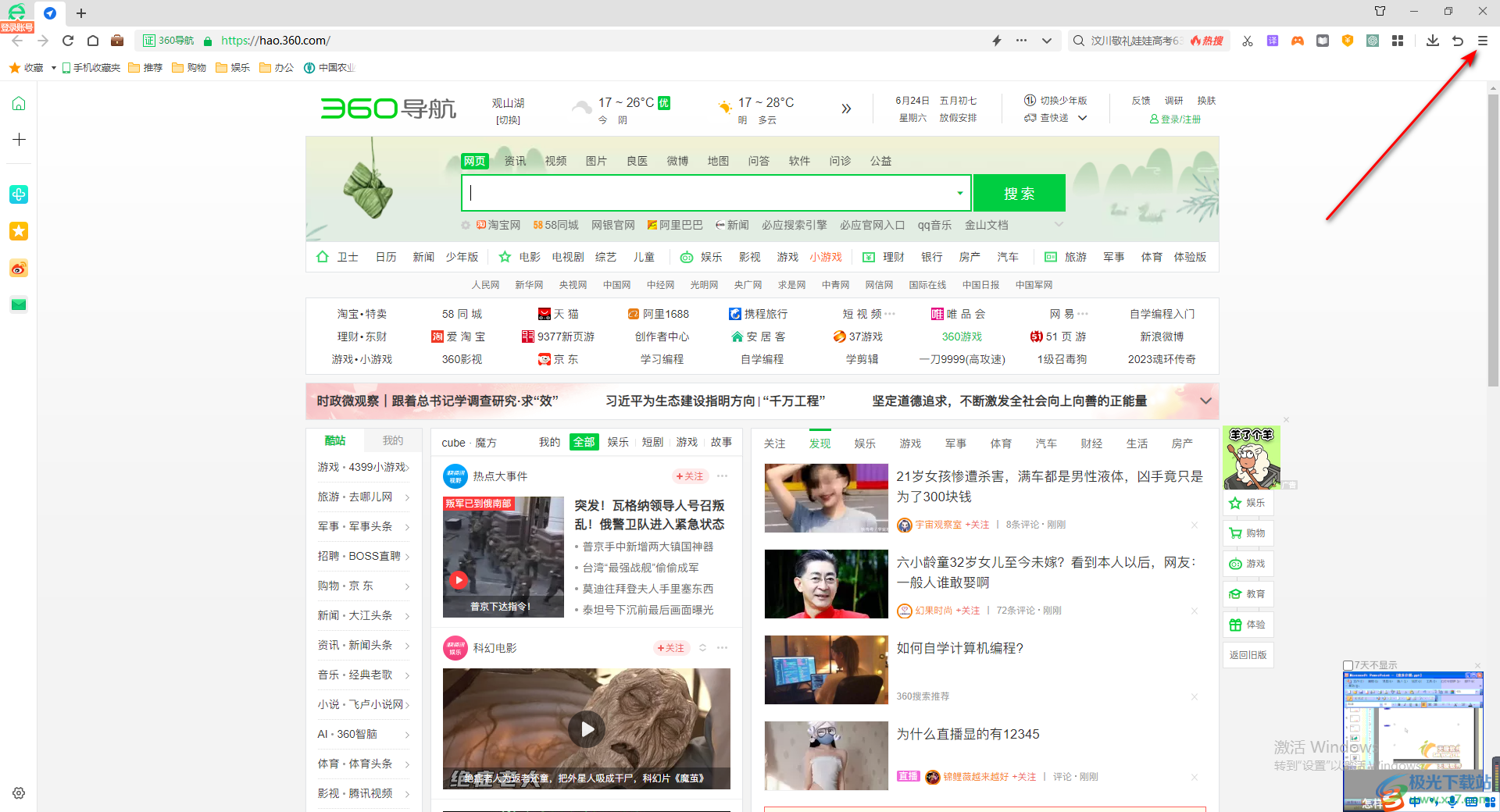
Task: Open the 淘宝·特卖 link
Action: coord(362,314)
